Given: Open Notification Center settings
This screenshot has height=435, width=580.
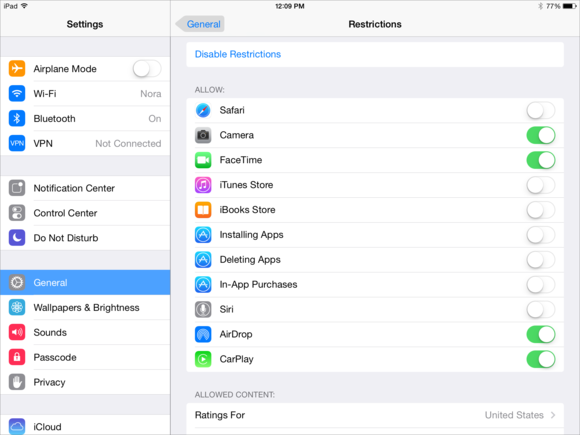Looking at the screenshot, I should (85, 188).
